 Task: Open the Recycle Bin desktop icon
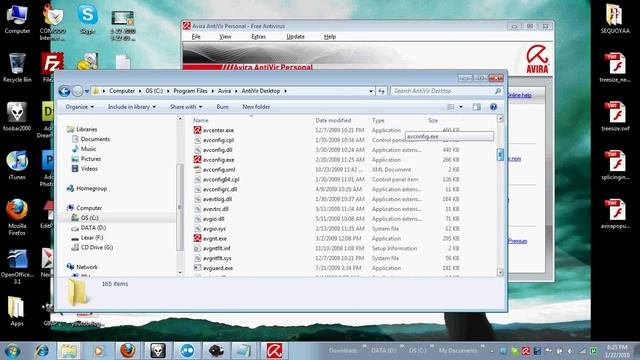(x=17, y=68)
